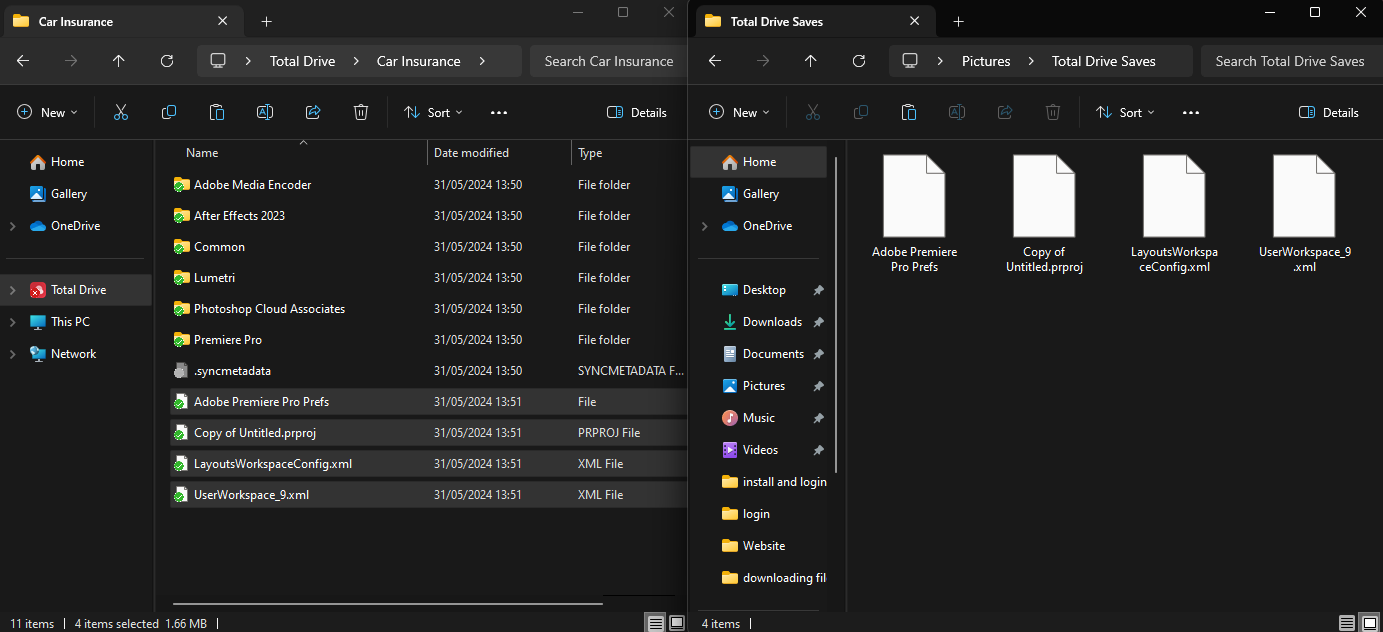Open the See more menu in Total Drive Saves window
Image resolution: width=1383 pixels, height=632 pixels.
pyautogui.click(x=1191, y=113)
